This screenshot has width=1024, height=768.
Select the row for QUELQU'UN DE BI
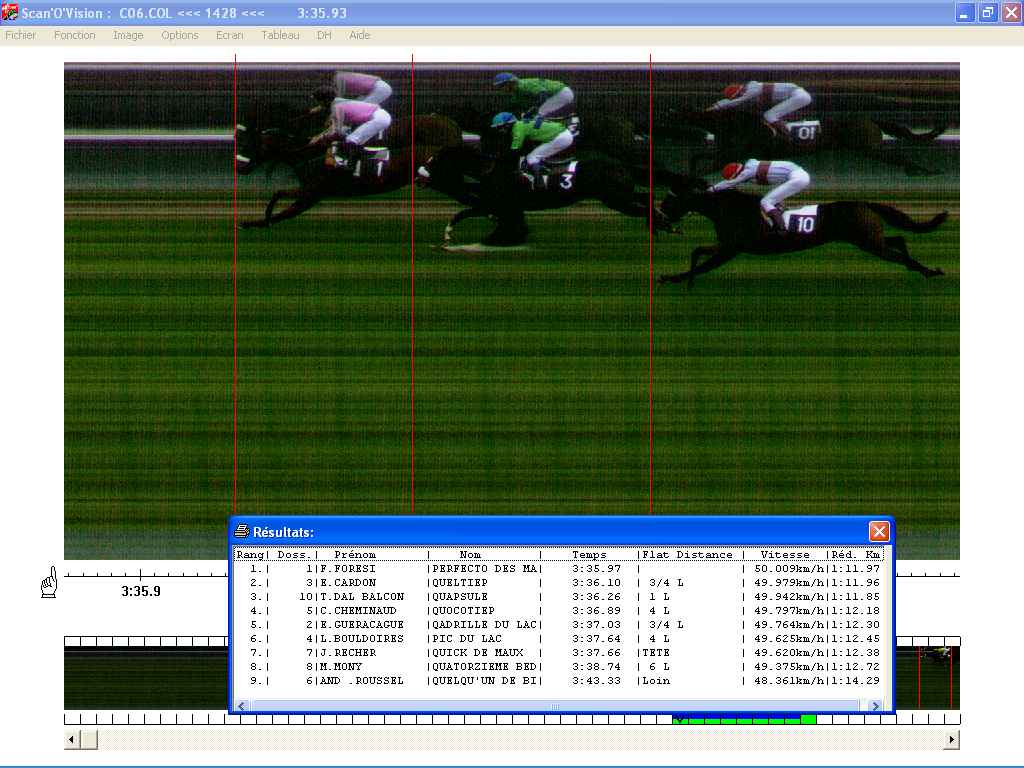point(558,680)
